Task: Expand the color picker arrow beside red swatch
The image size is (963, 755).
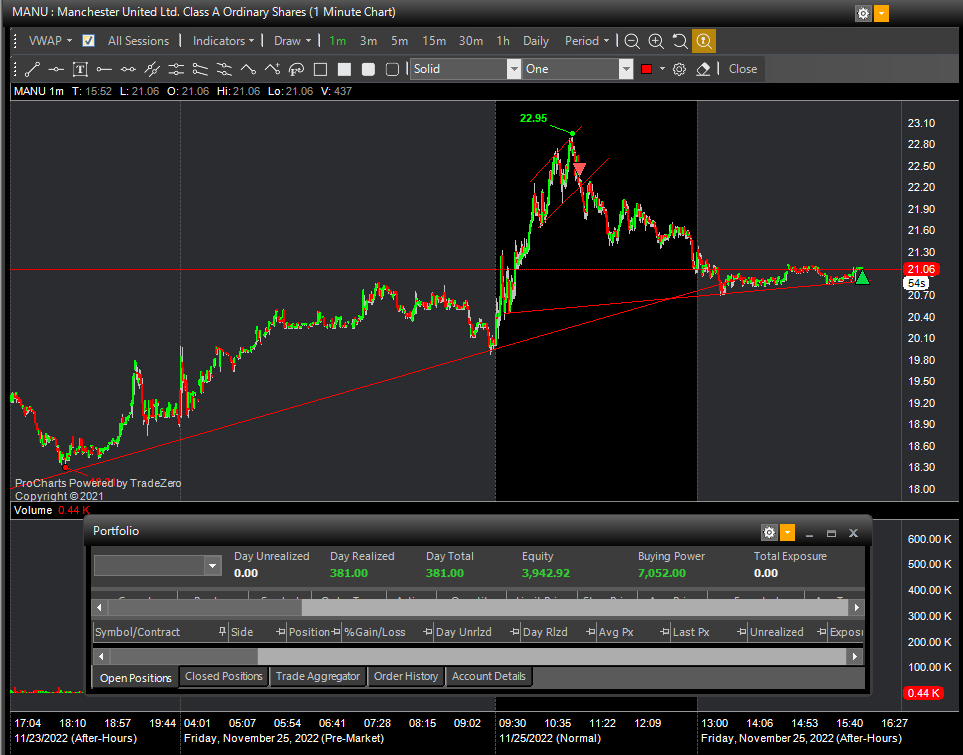Action: pyautogui.click(x=662, y=69)
